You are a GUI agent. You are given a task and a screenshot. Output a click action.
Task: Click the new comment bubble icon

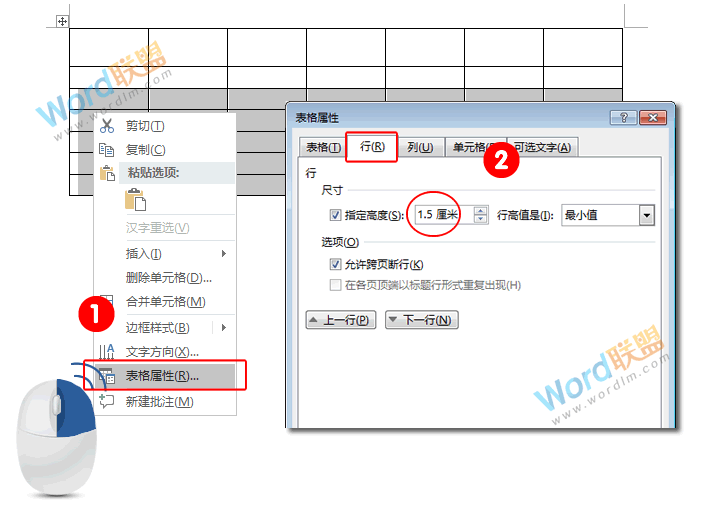[107, 401]
